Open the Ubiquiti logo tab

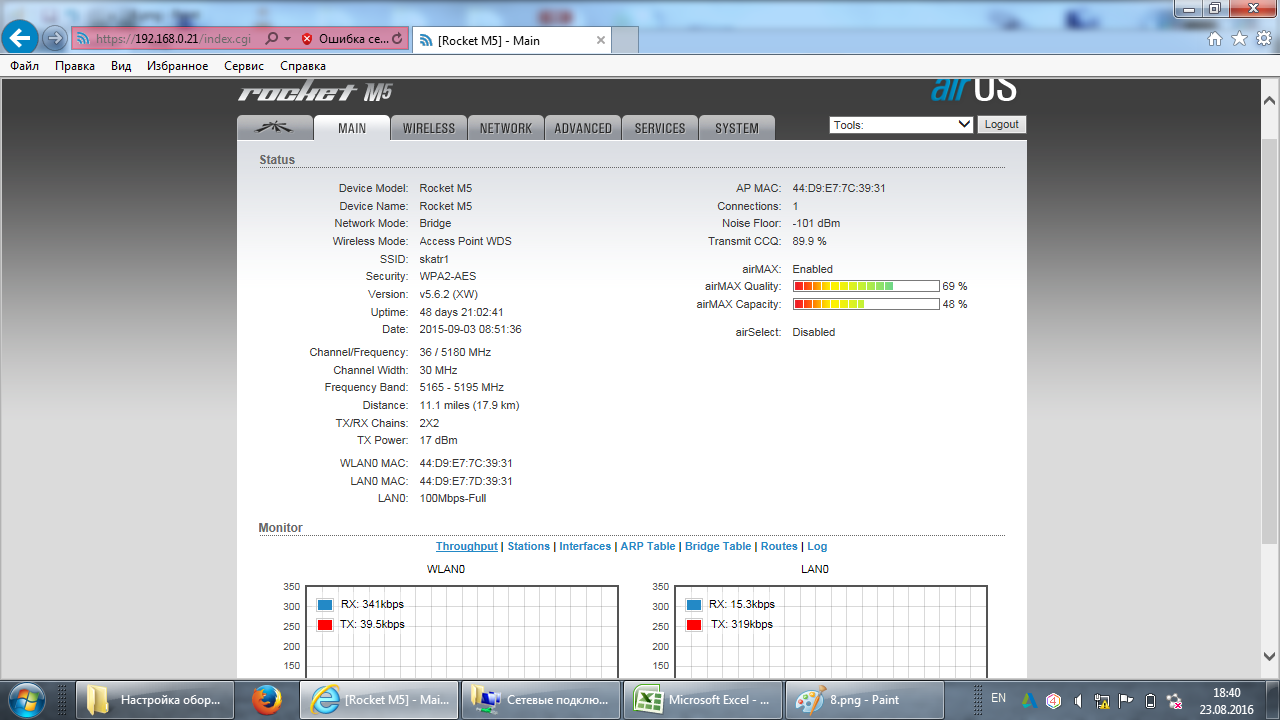tap(274, 128)
